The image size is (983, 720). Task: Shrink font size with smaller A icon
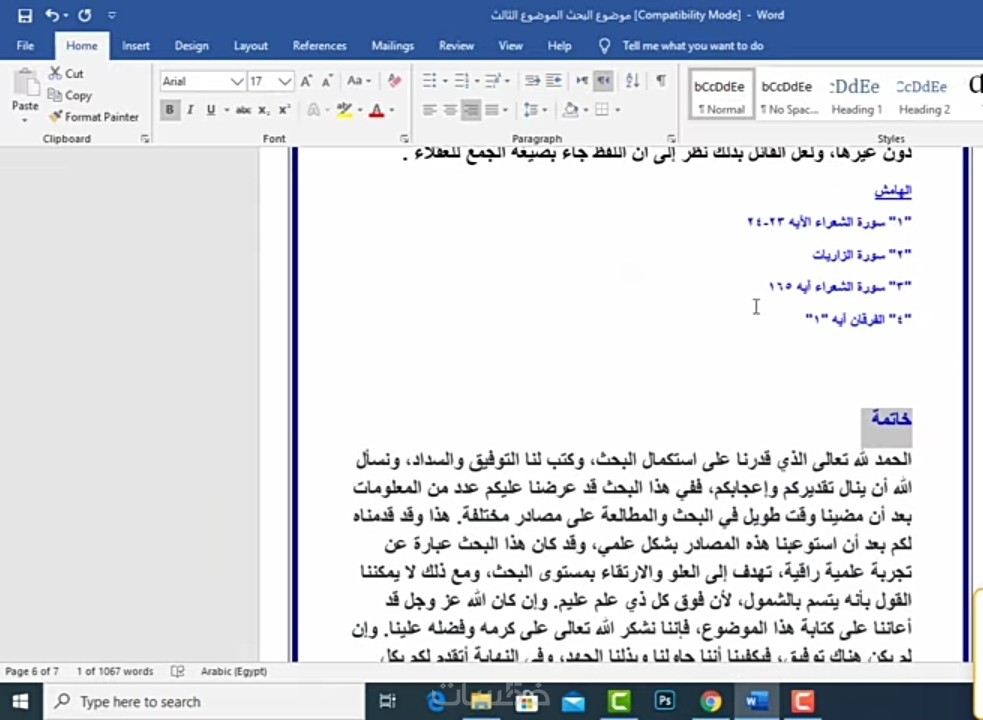coord(327,81)
